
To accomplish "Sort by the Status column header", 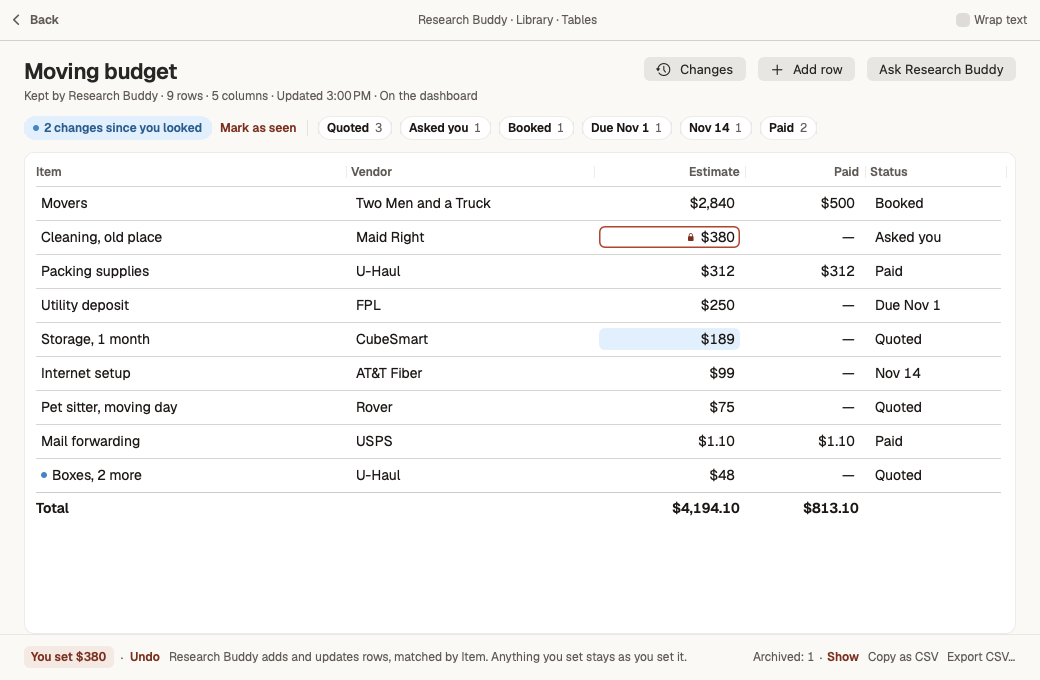I will 889,172.
